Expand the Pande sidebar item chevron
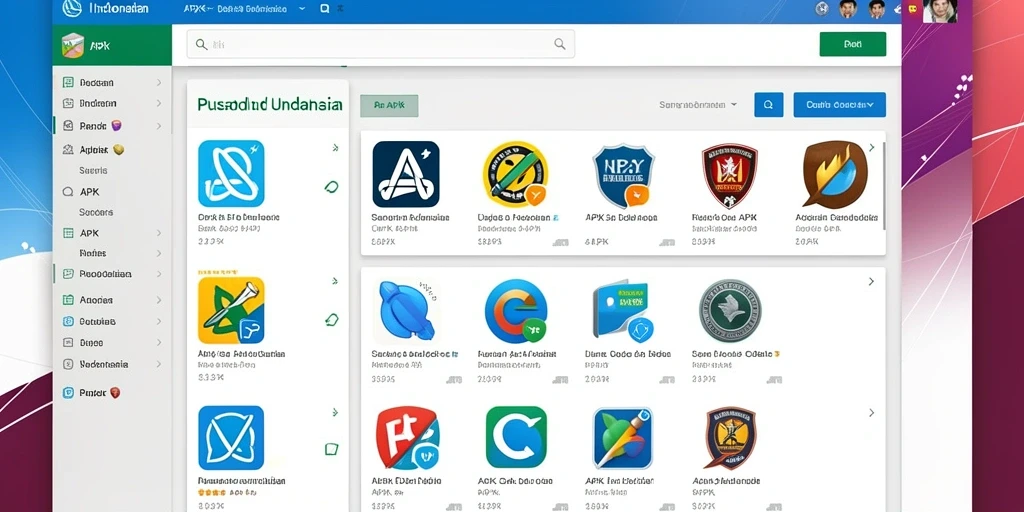Viewport: 1024px width, 512px height. pos(159,126)
